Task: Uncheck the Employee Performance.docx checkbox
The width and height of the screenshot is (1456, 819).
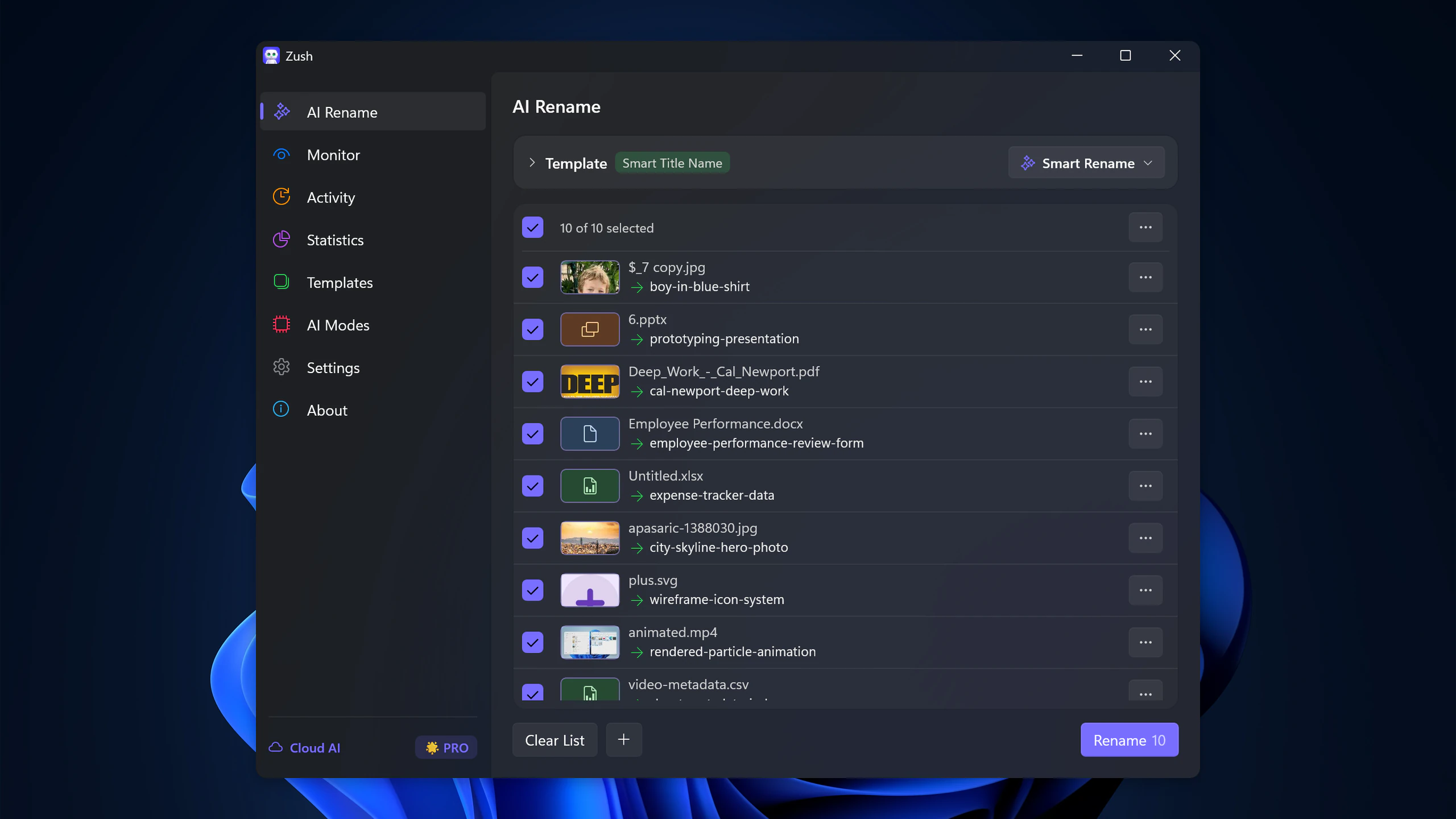Action: coord(533,434)
